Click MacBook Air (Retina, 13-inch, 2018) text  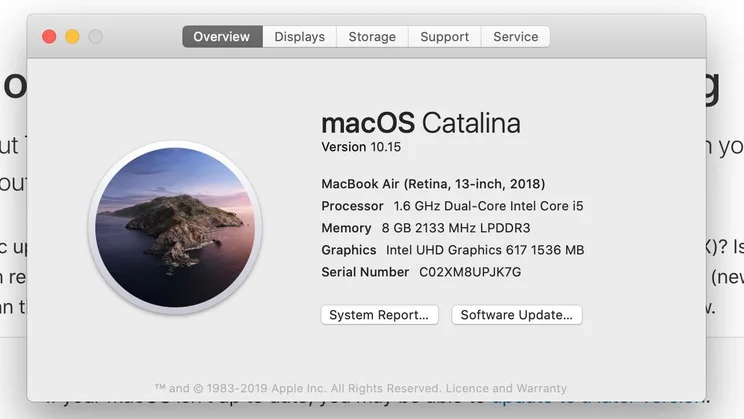tap(433, 184)
